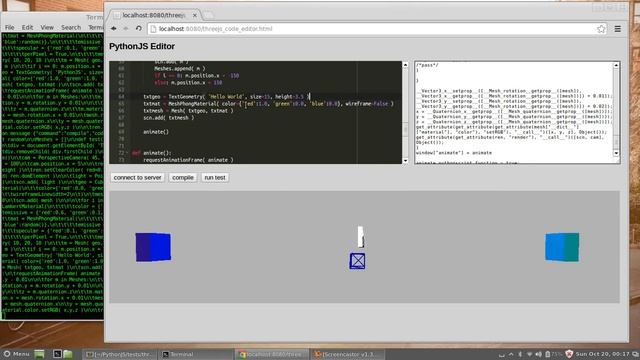Click the page icon in the address bar

click(x=153, y=29)
